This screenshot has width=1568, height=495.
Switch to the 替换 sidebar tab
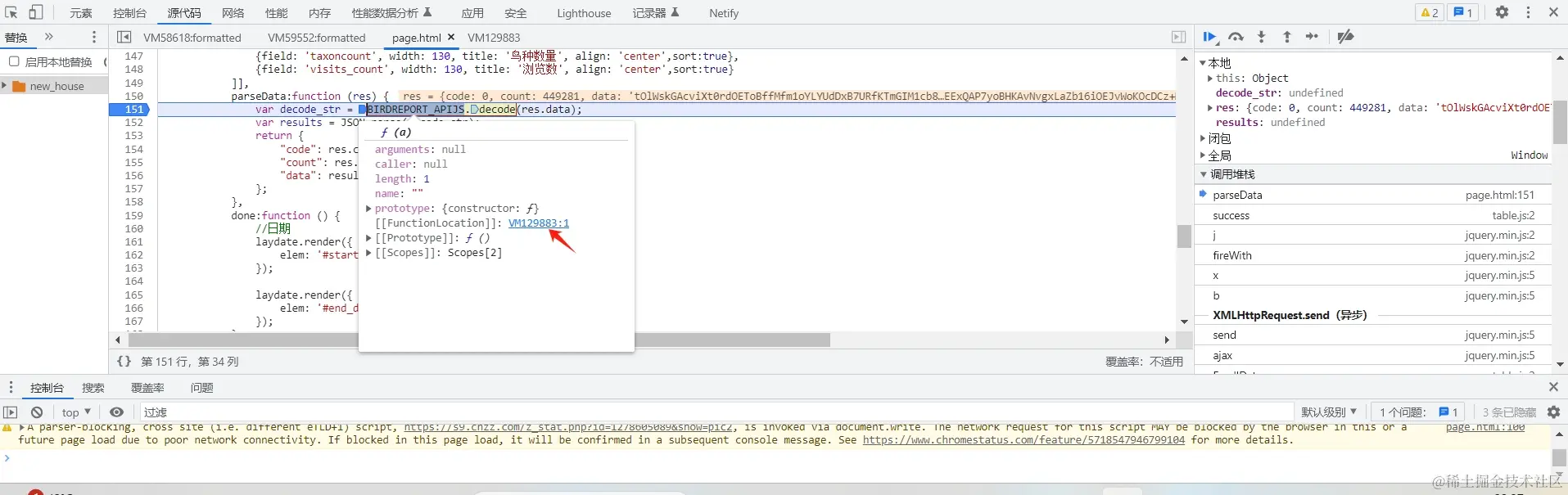[16, 38]
